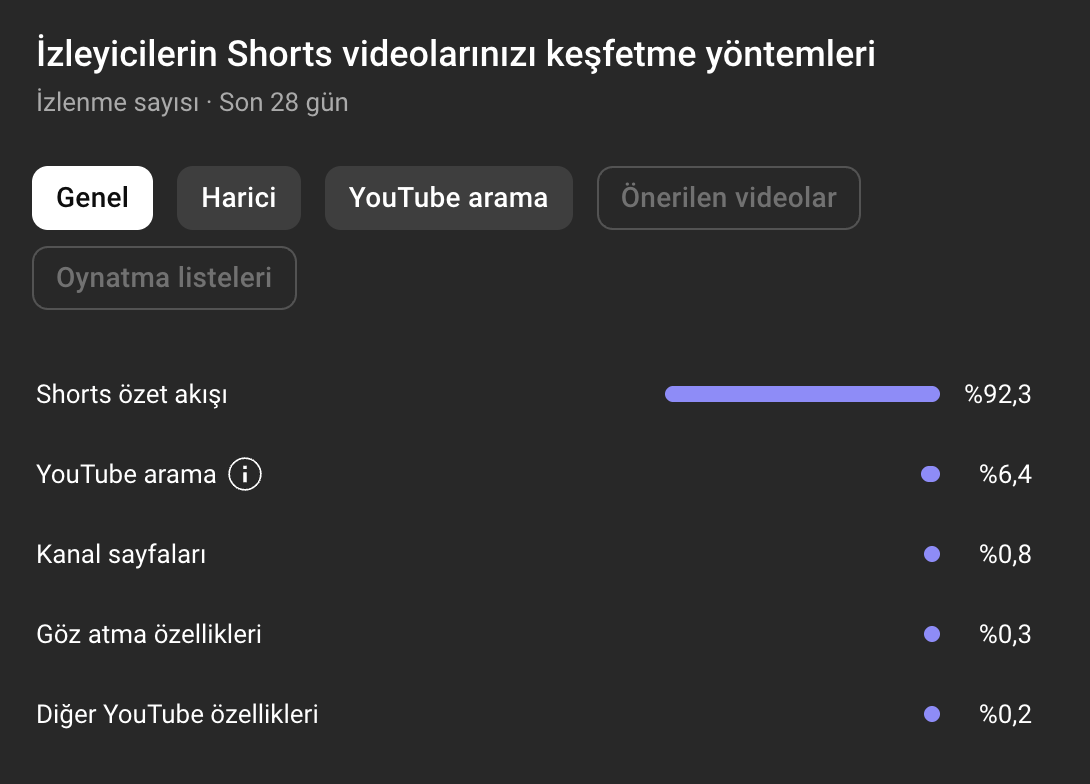The width and height of the screenshot is (1090, 784).
Task: Click the %92,3 percentage value
Action: pos(997,394)
